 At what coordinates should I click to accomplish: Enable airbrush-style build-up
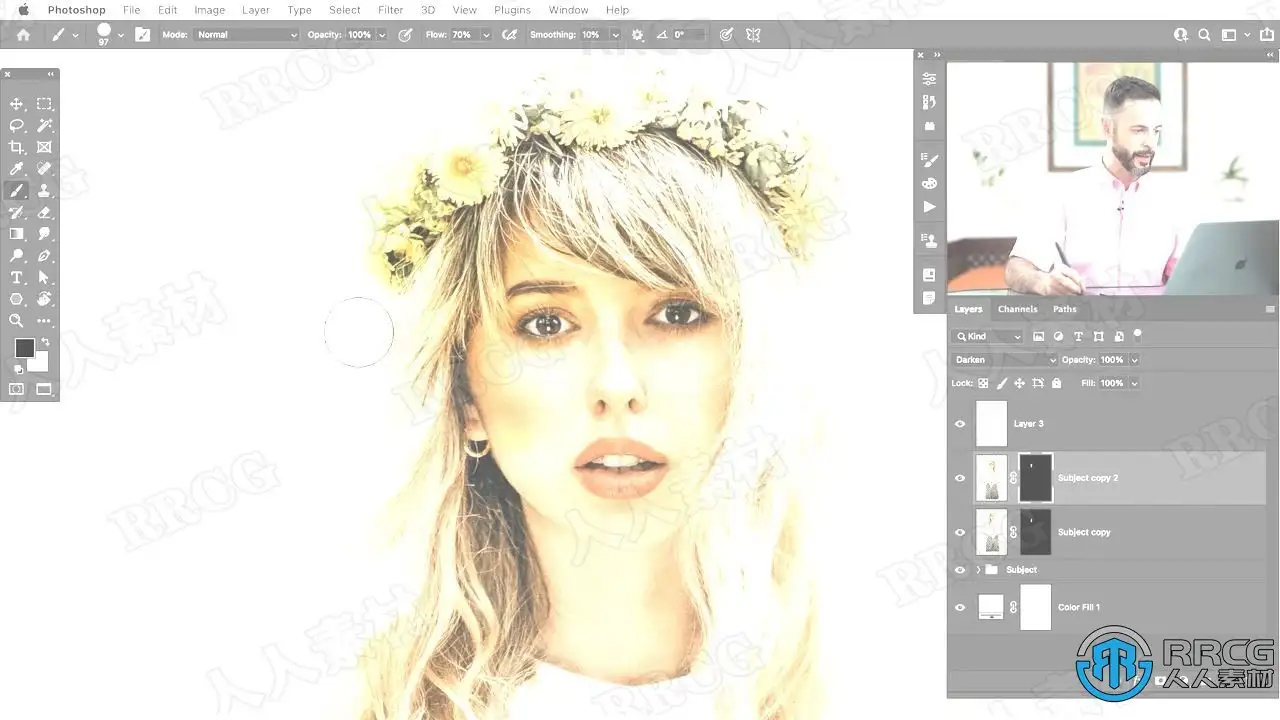(x=509, y=35)
